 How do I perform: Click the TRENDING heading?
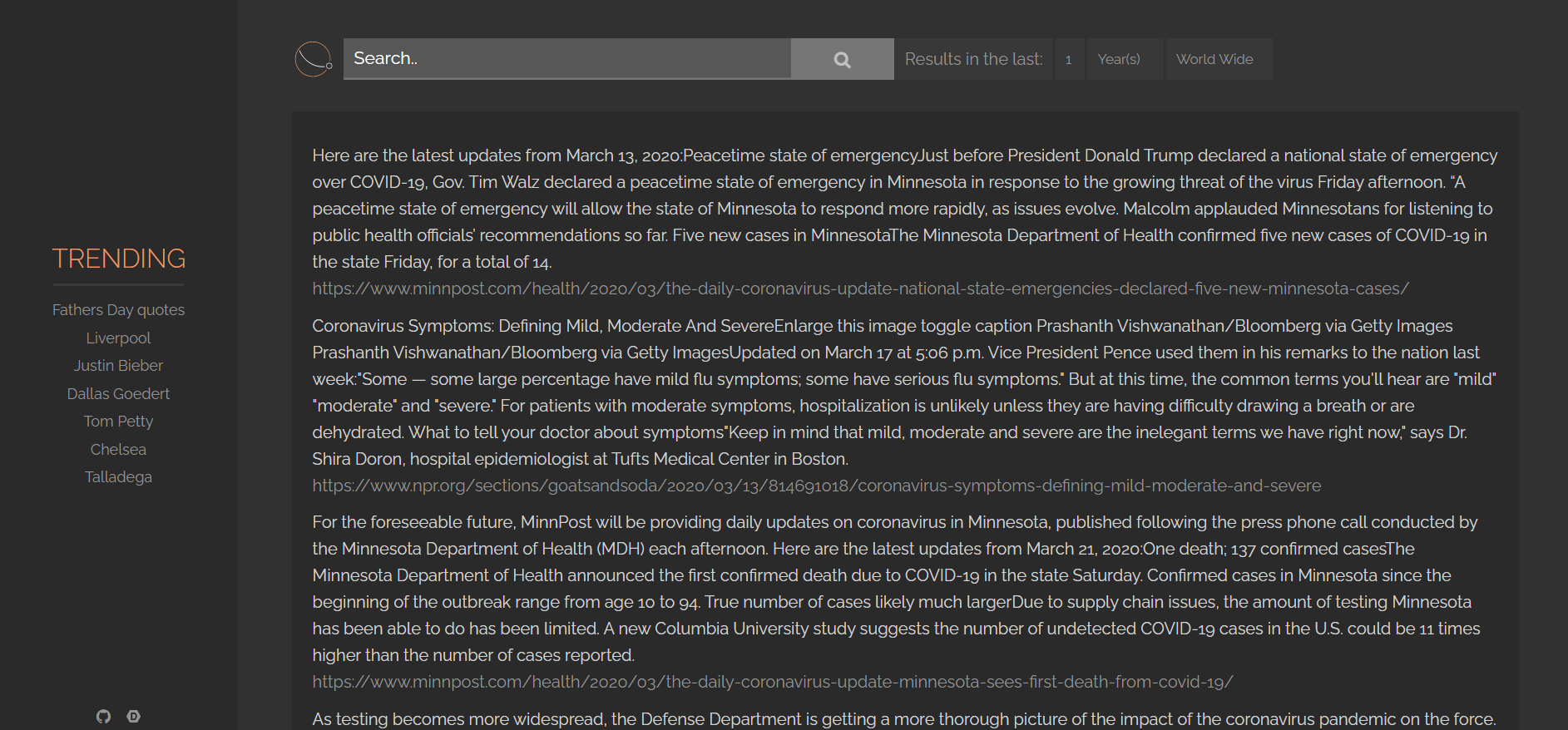[118, 259]
